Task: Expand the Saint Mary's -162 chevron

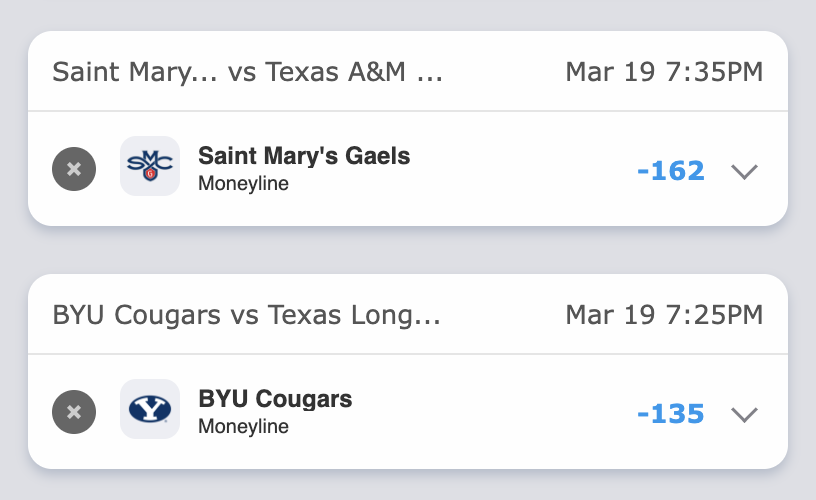Action: pos(745,172)
